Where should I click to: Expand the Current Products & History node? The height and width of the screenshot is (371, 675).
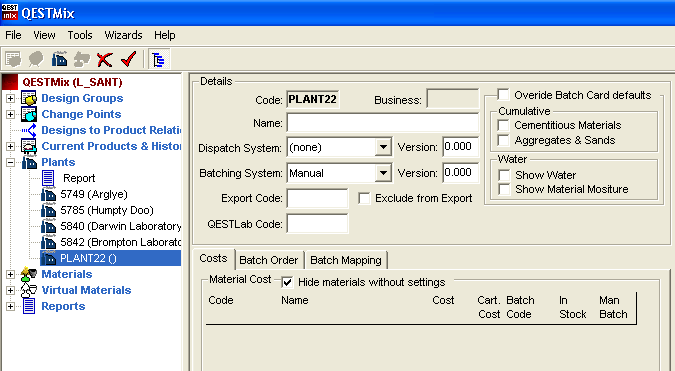pos(10,146)
